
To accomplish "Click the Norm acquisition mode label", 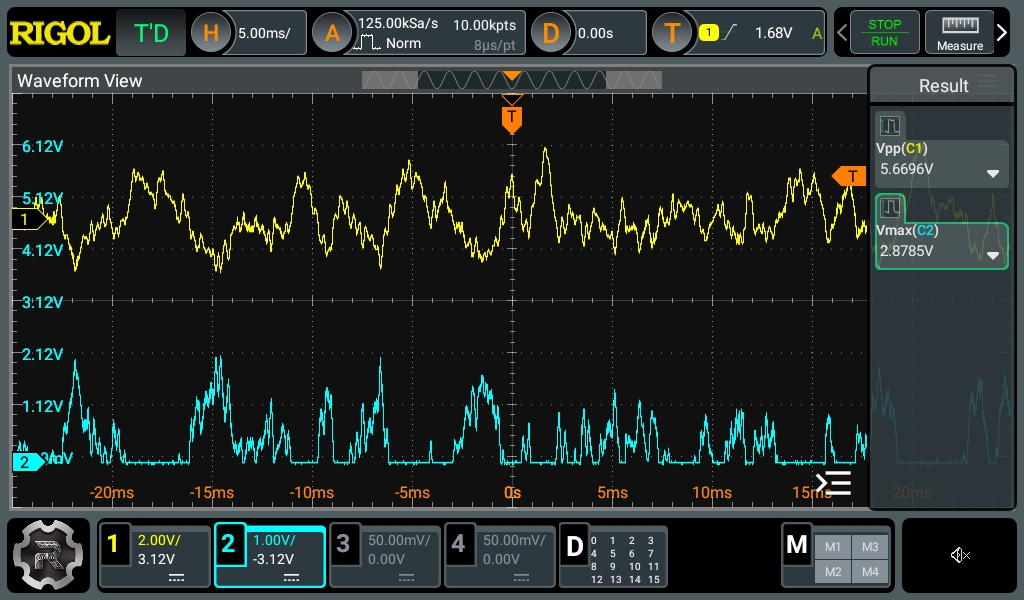I will [x=403, y=43].
